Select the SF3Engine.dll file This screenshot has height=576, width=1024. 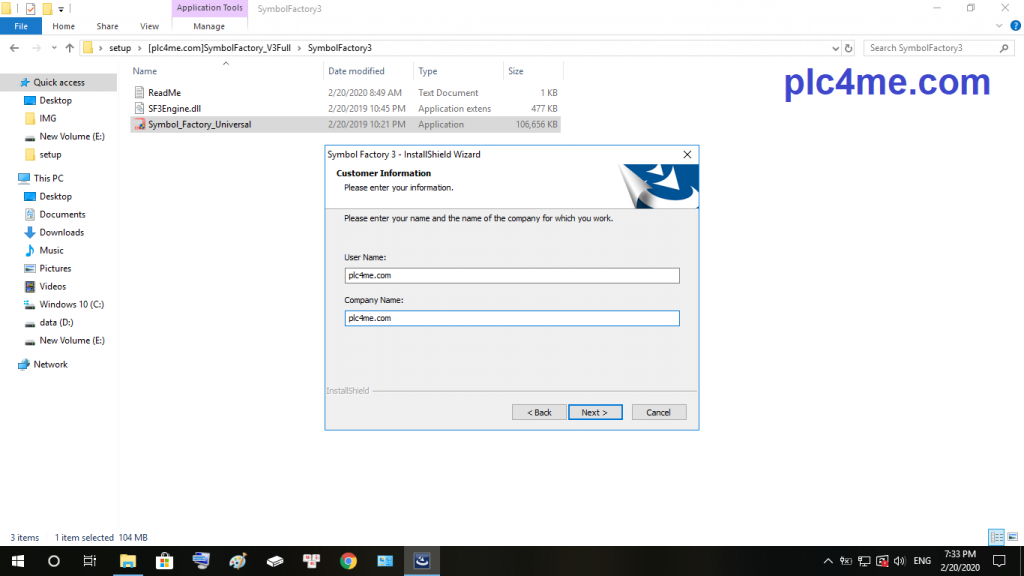pos(174,108)
